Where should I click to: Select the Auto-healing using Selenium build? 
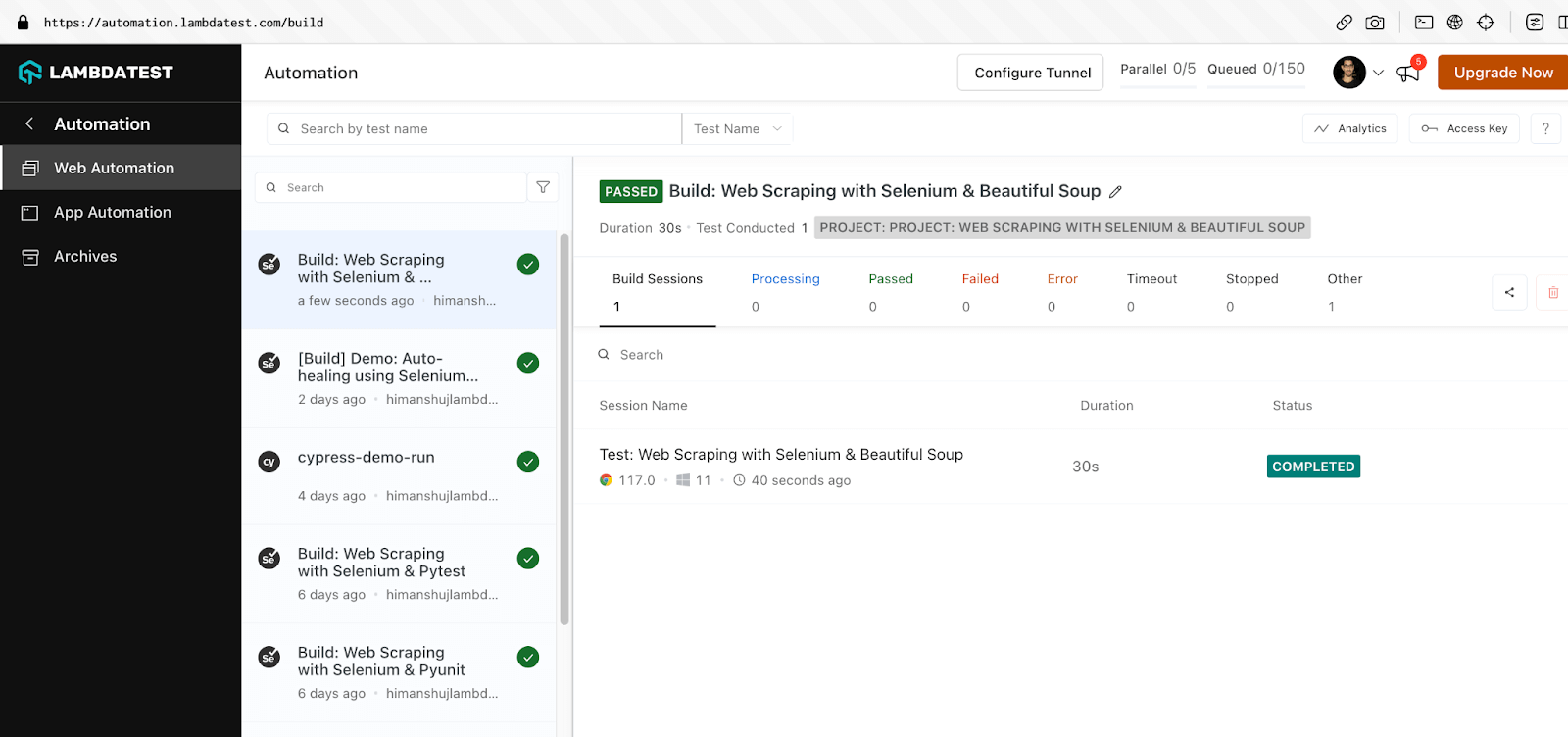coord(400,378)
